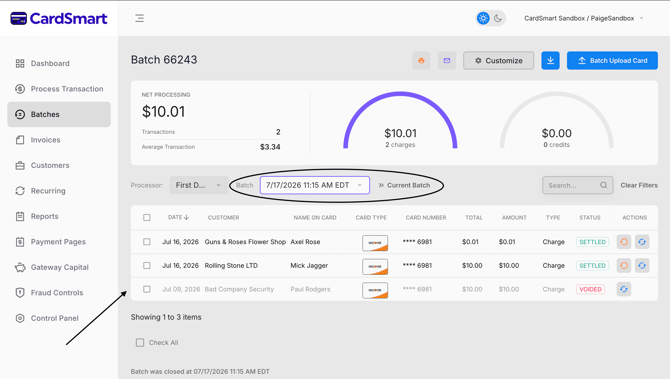Viewport: 670px width, 379px height.
Task: Sort by NAME ON CARD column
Action: coord(315,217)
